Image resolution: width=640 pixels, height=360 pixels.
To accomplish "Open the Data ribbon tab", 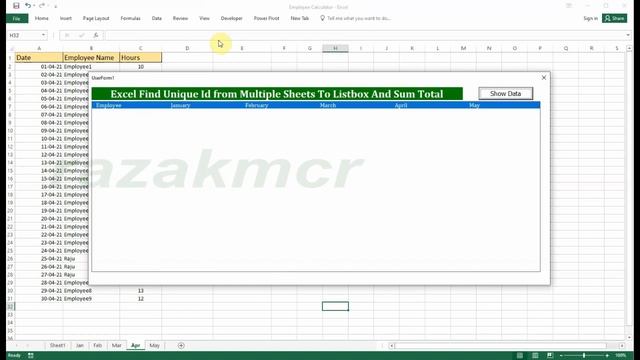I will click(157, 18).
